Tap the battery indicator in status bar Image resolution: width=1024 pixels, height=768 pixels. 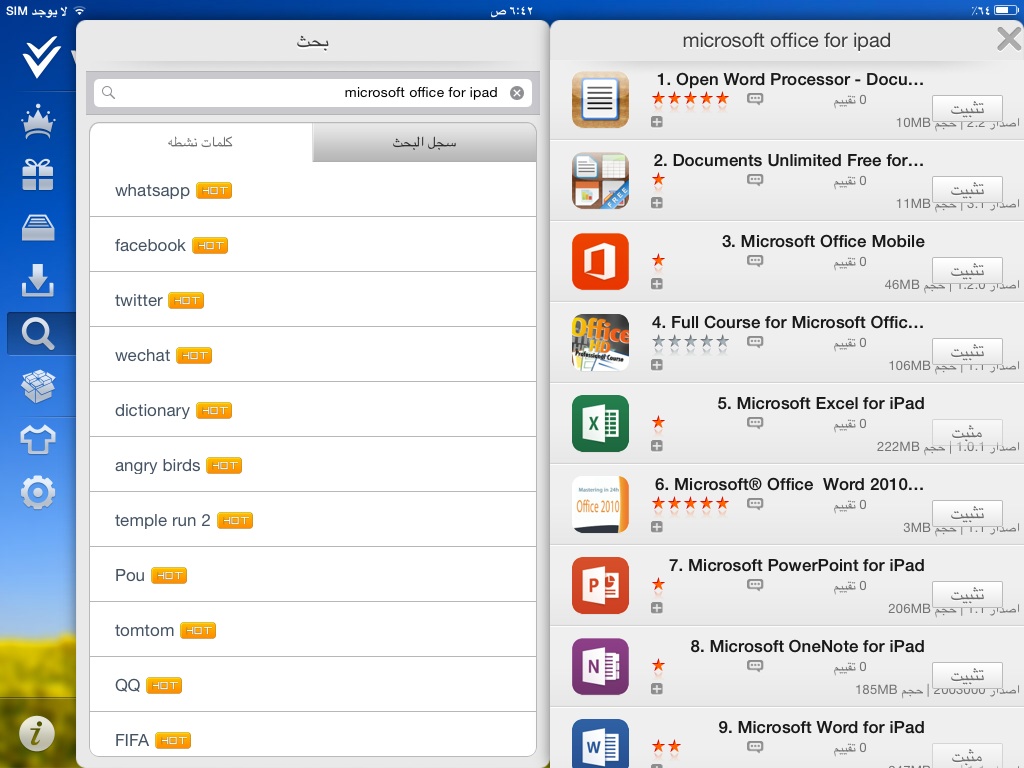click(1006, 10)
